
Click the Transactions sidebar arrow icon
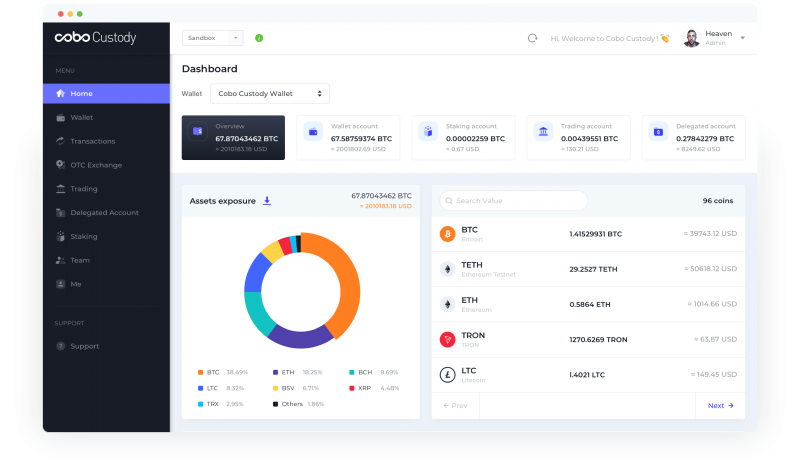click(x=61, y=141)
